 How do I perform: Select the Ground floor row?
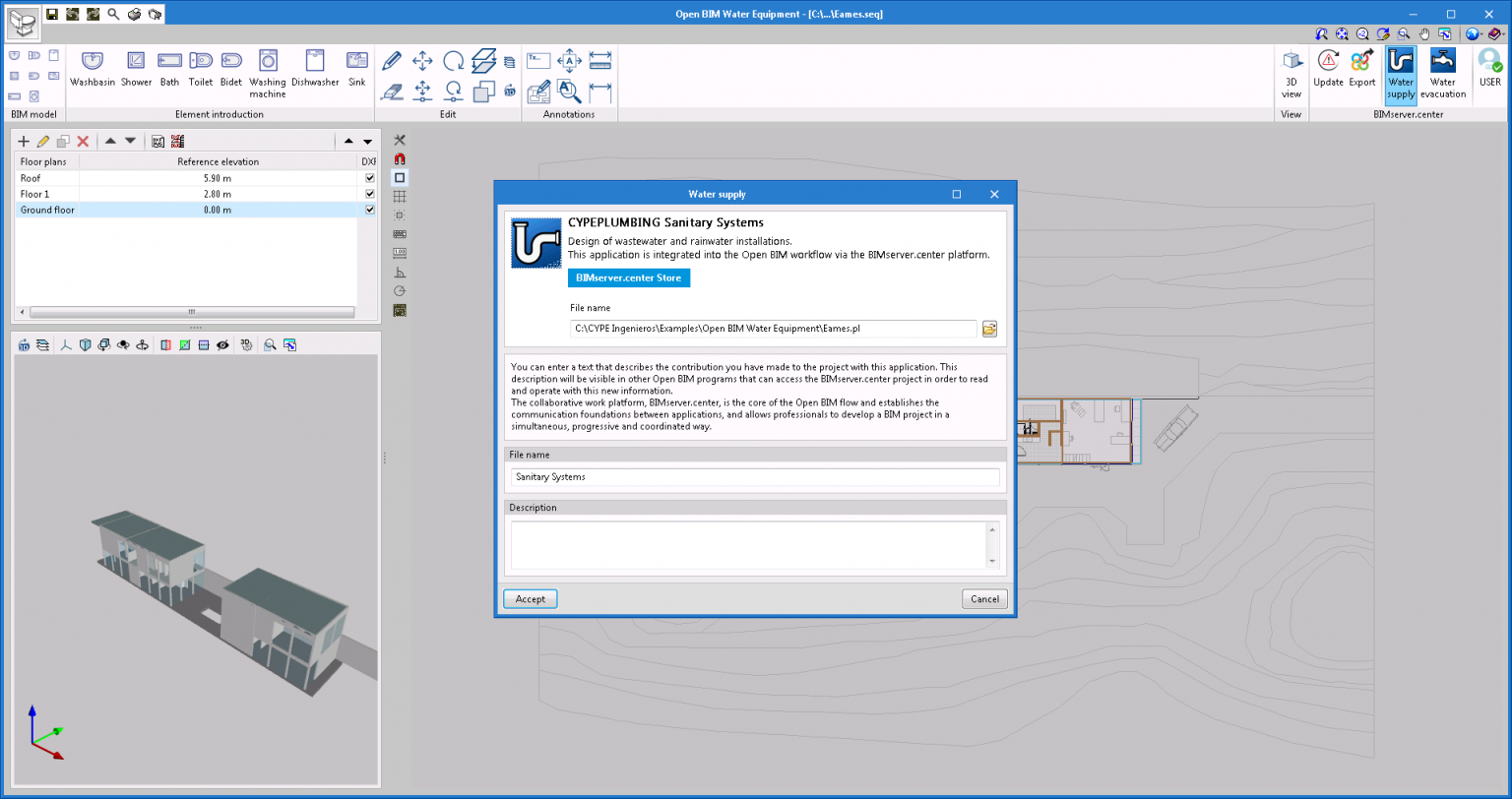click(195, 210)
